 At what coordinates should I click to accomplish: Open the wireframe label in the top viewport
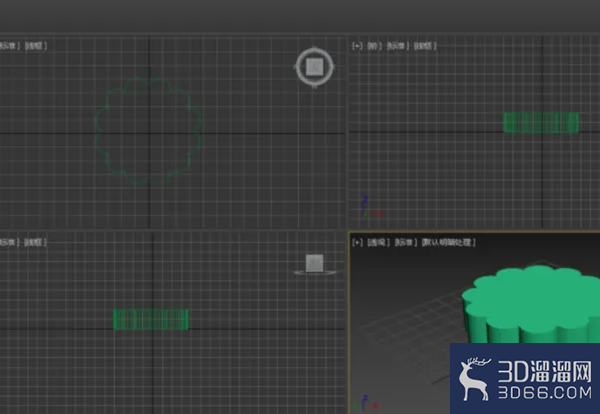36,46
